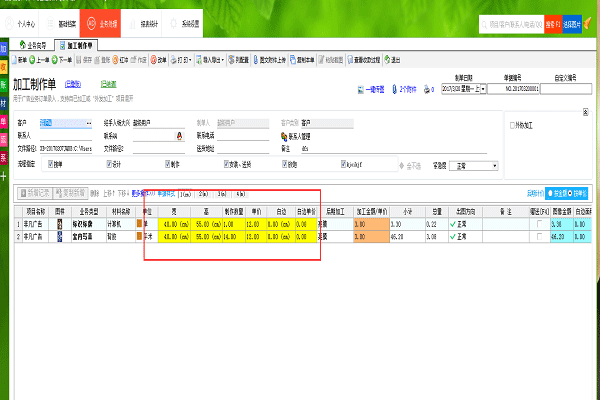Click the QQ penguin icon in 联系QQ field
The height and width of the screenshot is (400, 600).
click(179, 136)
